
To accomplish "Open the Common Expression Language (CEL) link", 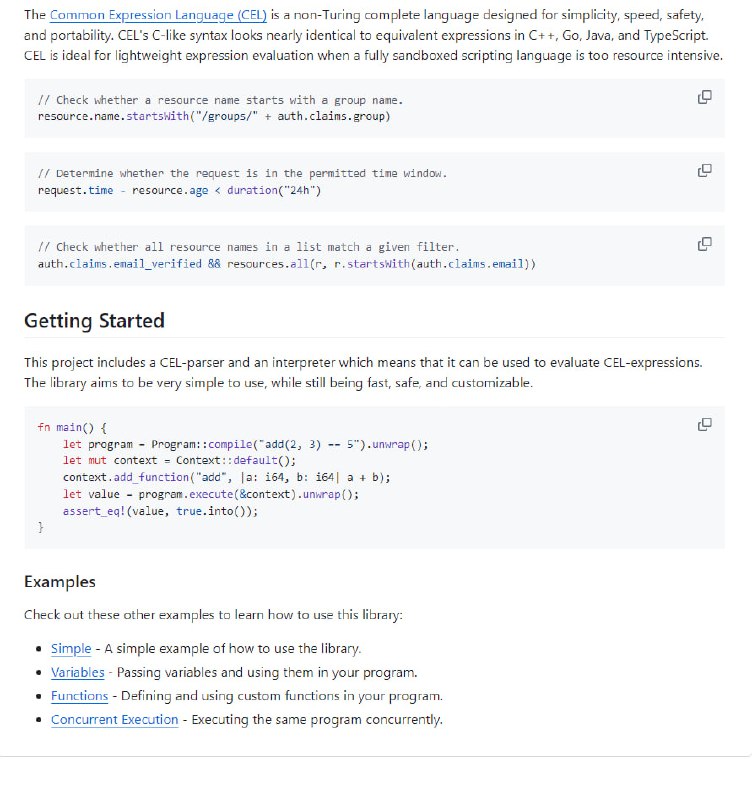I will pyautogui.click(x=158, y=15).
